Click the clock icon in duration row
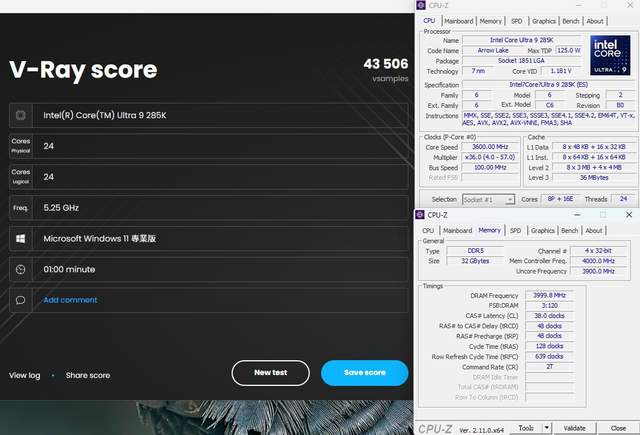Viewport: 640px width, 435px height. pos(20,269)
